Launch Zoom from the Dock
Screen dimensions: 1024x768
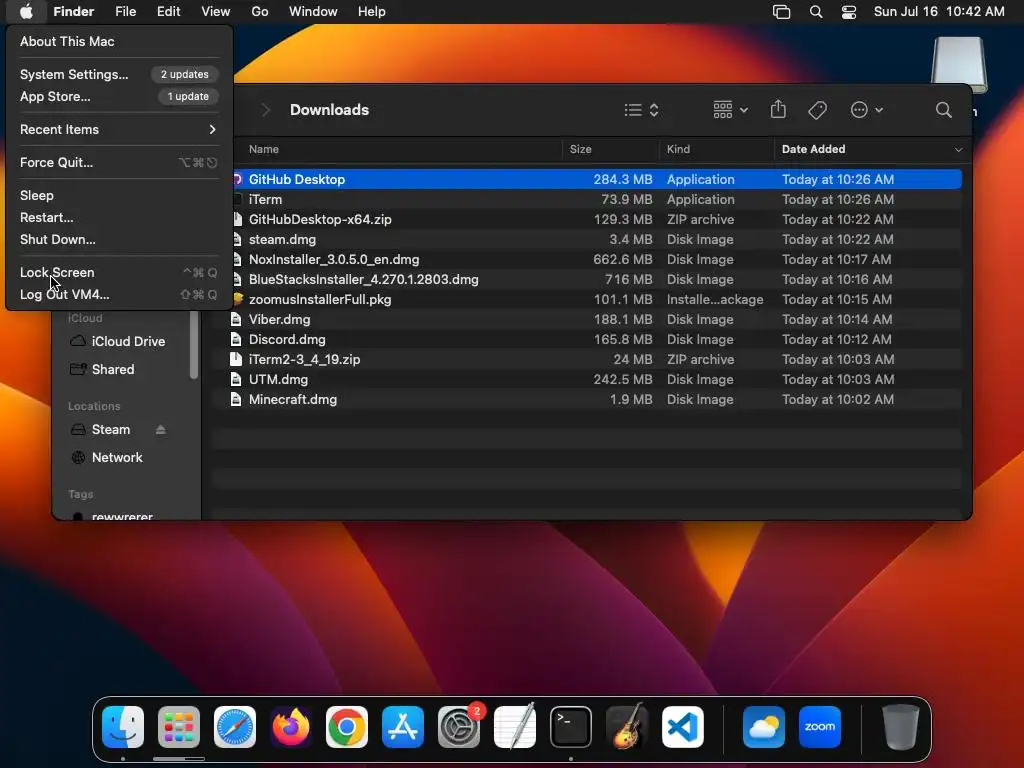(820, 727)
